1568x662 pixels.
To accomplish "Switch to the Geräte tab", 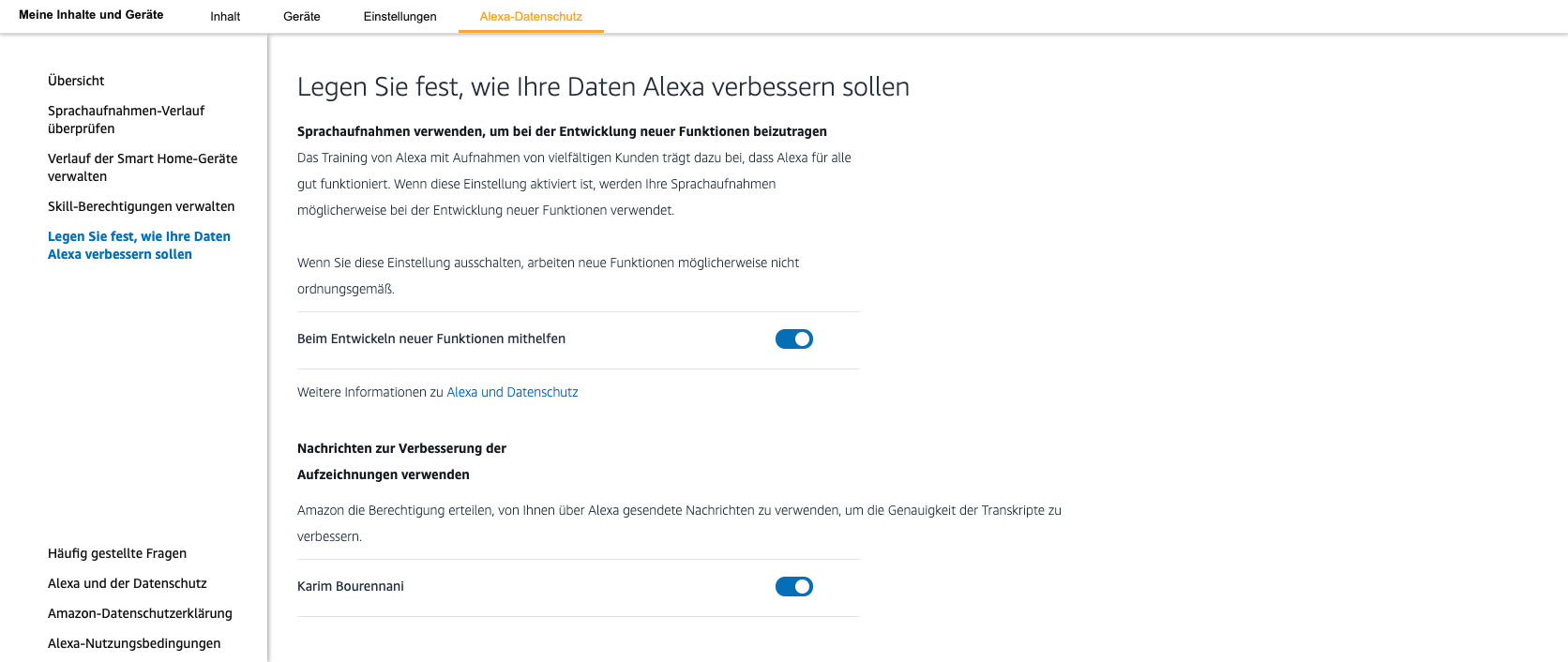I will click(302, 17).
